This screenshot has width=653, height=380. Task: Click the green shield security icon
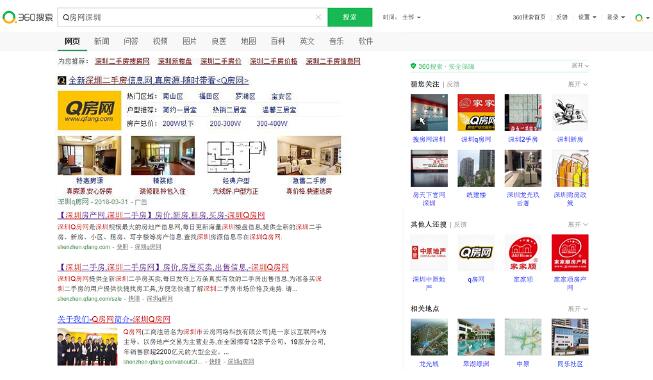(413, 66)
